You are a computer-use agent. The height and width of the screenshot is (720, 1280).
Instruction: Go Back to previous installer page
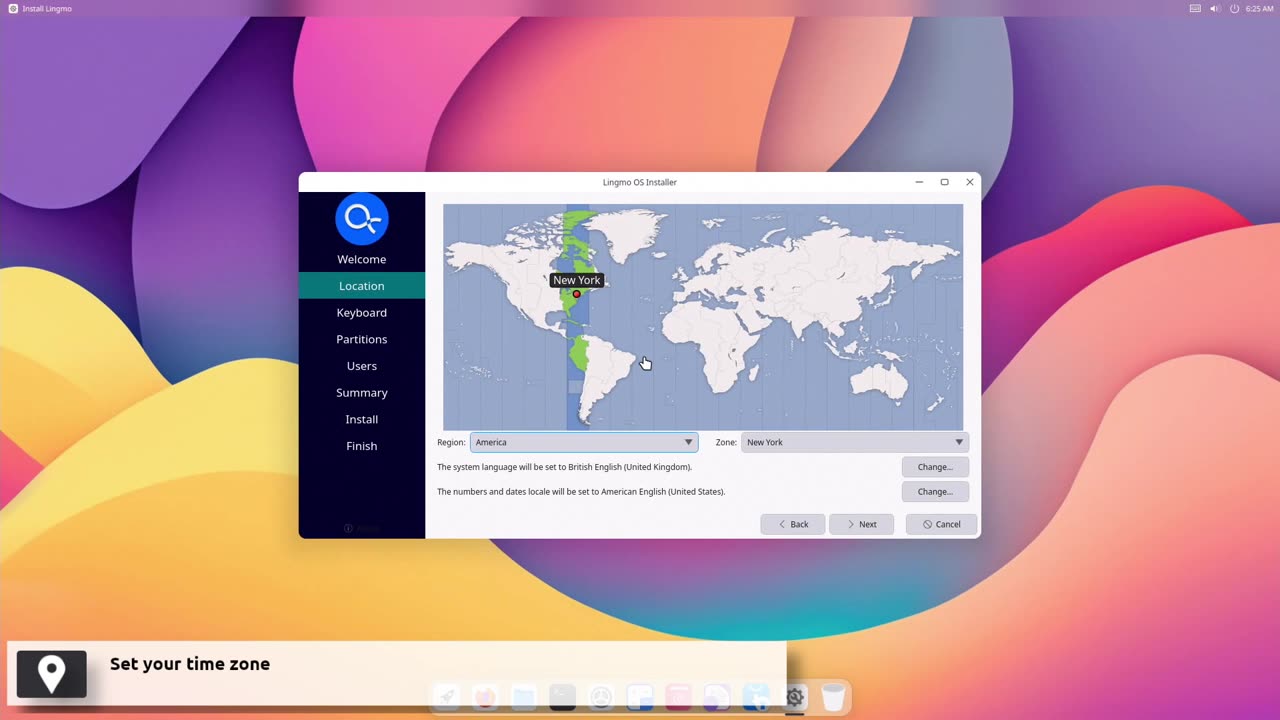[792, 524]
